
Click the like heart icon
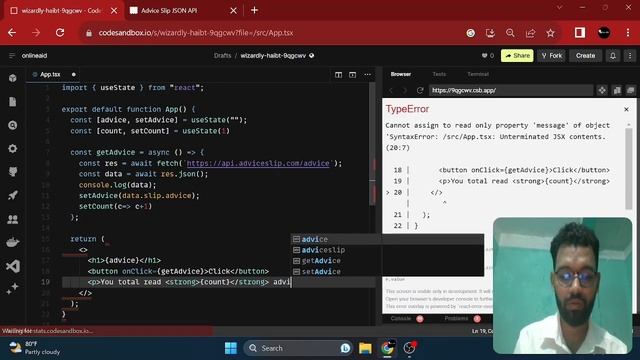(x=484, y=56)
